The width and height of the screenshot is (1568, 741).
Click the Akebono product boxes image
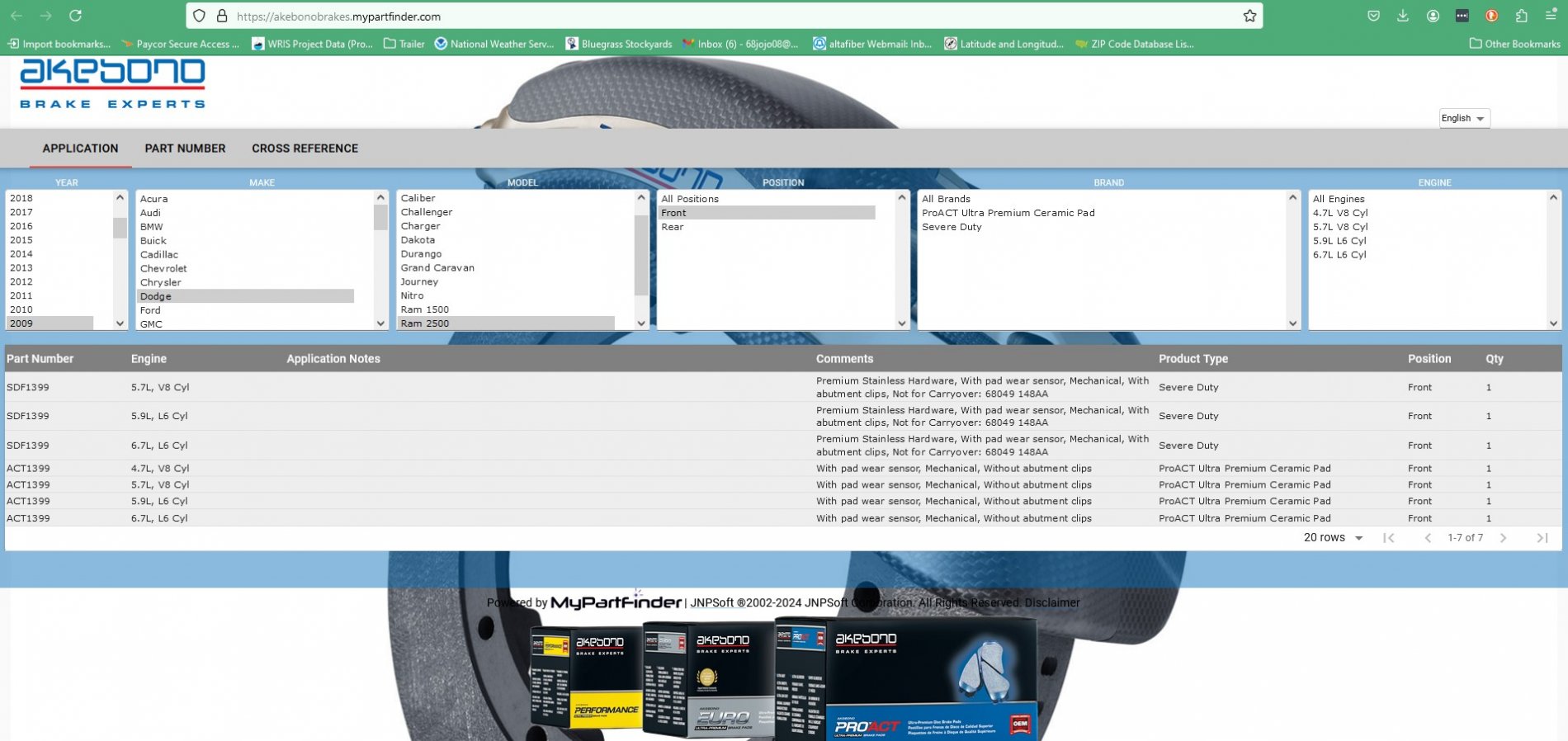pyautogui.click(x=784, y=679)
